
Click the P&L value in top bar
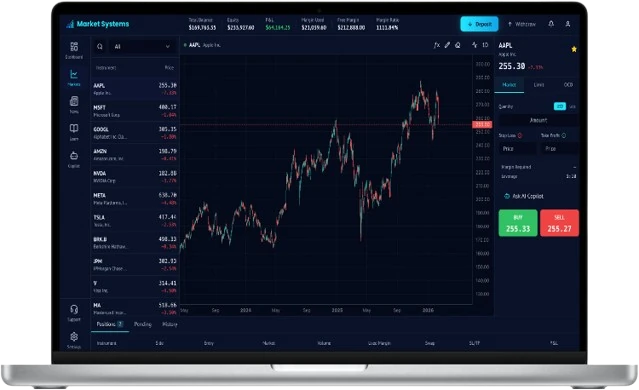coord(278,28)
